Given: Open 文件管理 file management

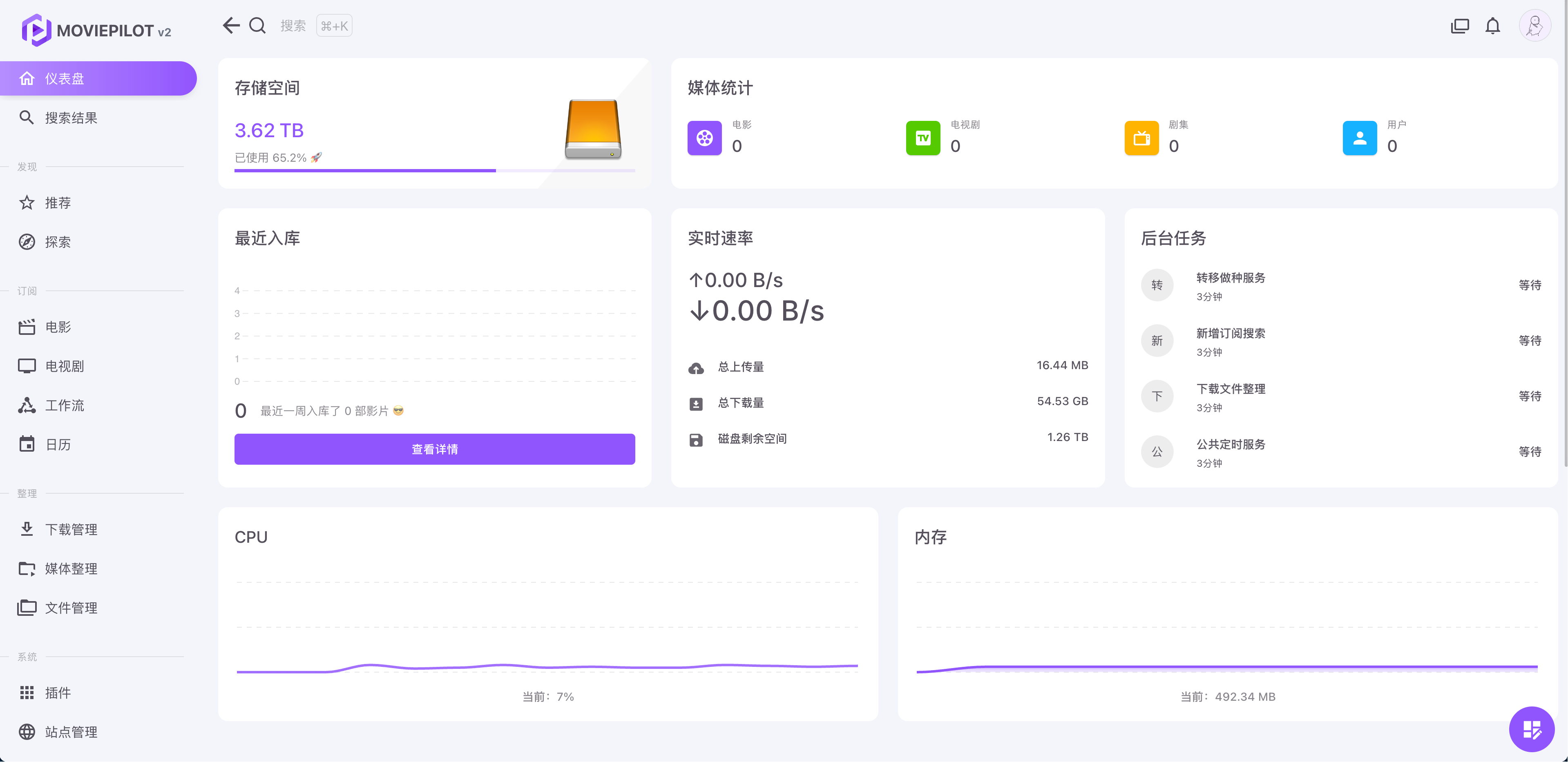Looking at the screenshot, I should tap(98, 607).
